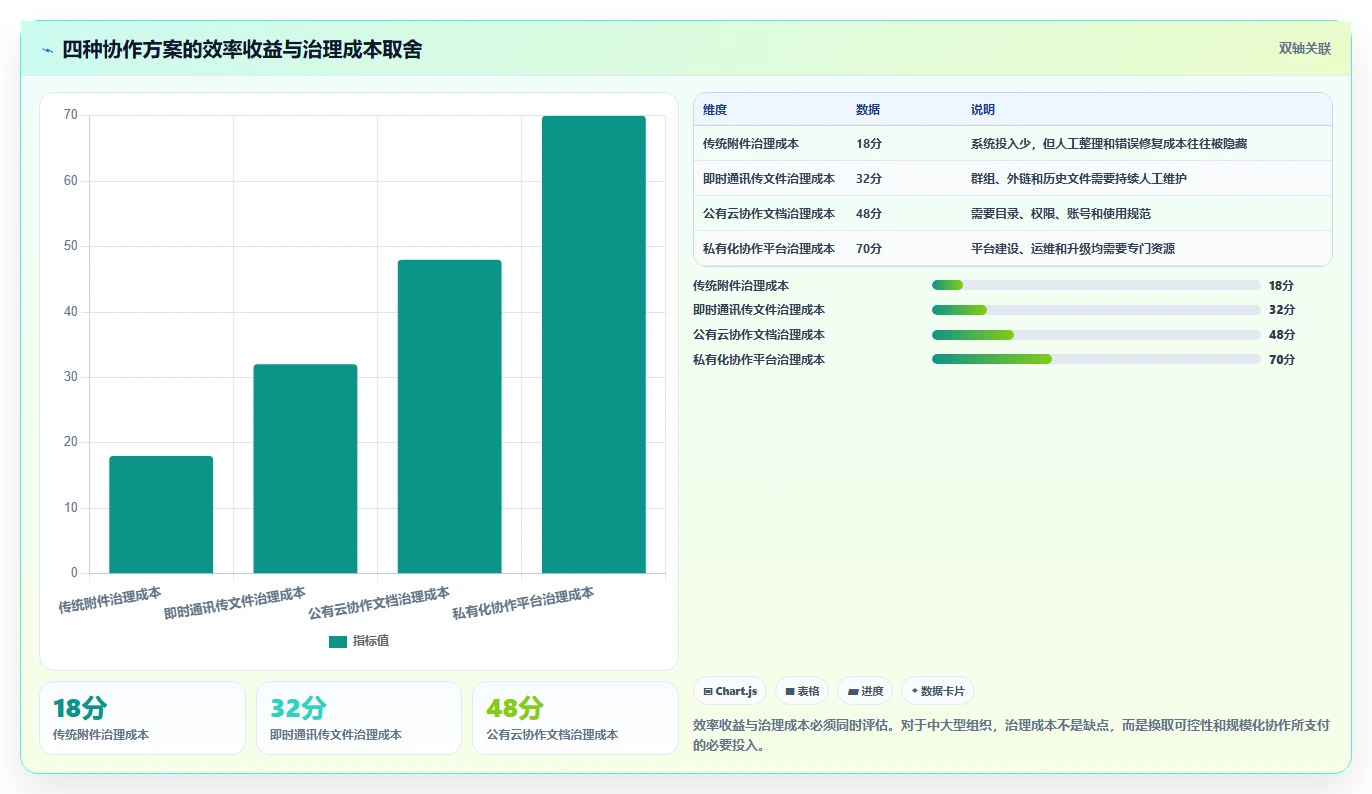Click the y-axis tick value 70
Image resolution: width=1372 pixels, height=794 pixels.
(x=71, y=115)
